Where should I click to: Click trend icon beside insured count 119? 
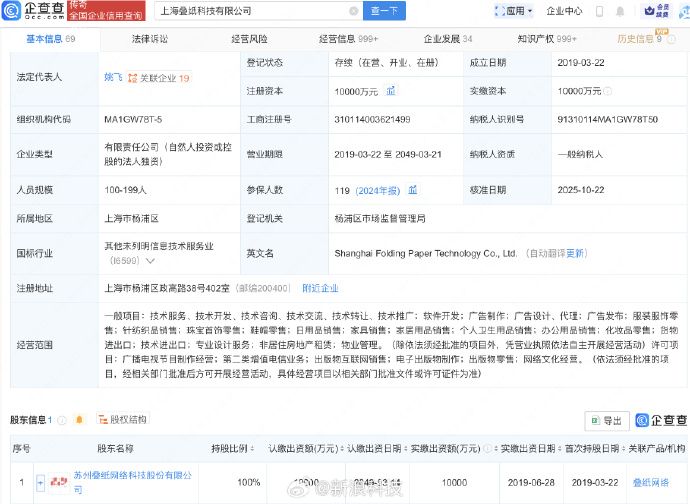point(412,190)
